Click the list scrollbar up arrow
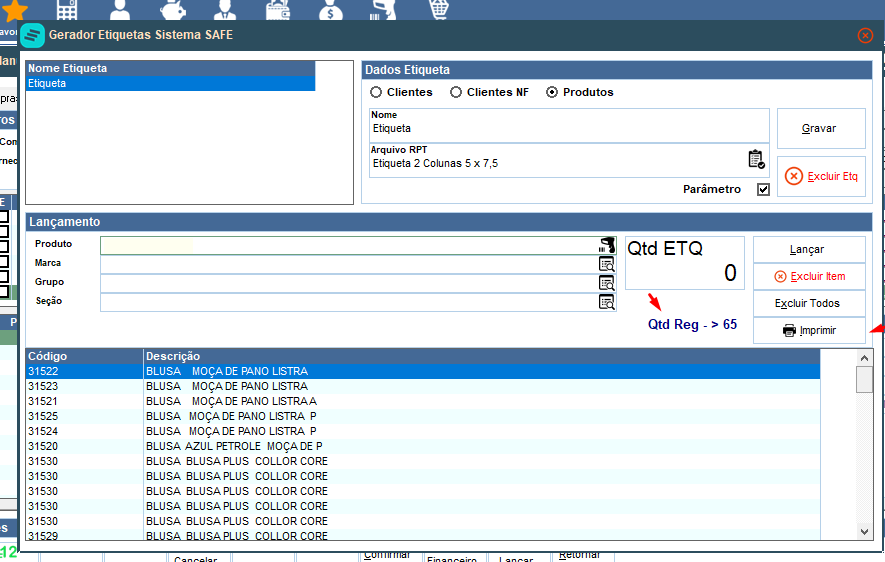 (x=864, y=358)
